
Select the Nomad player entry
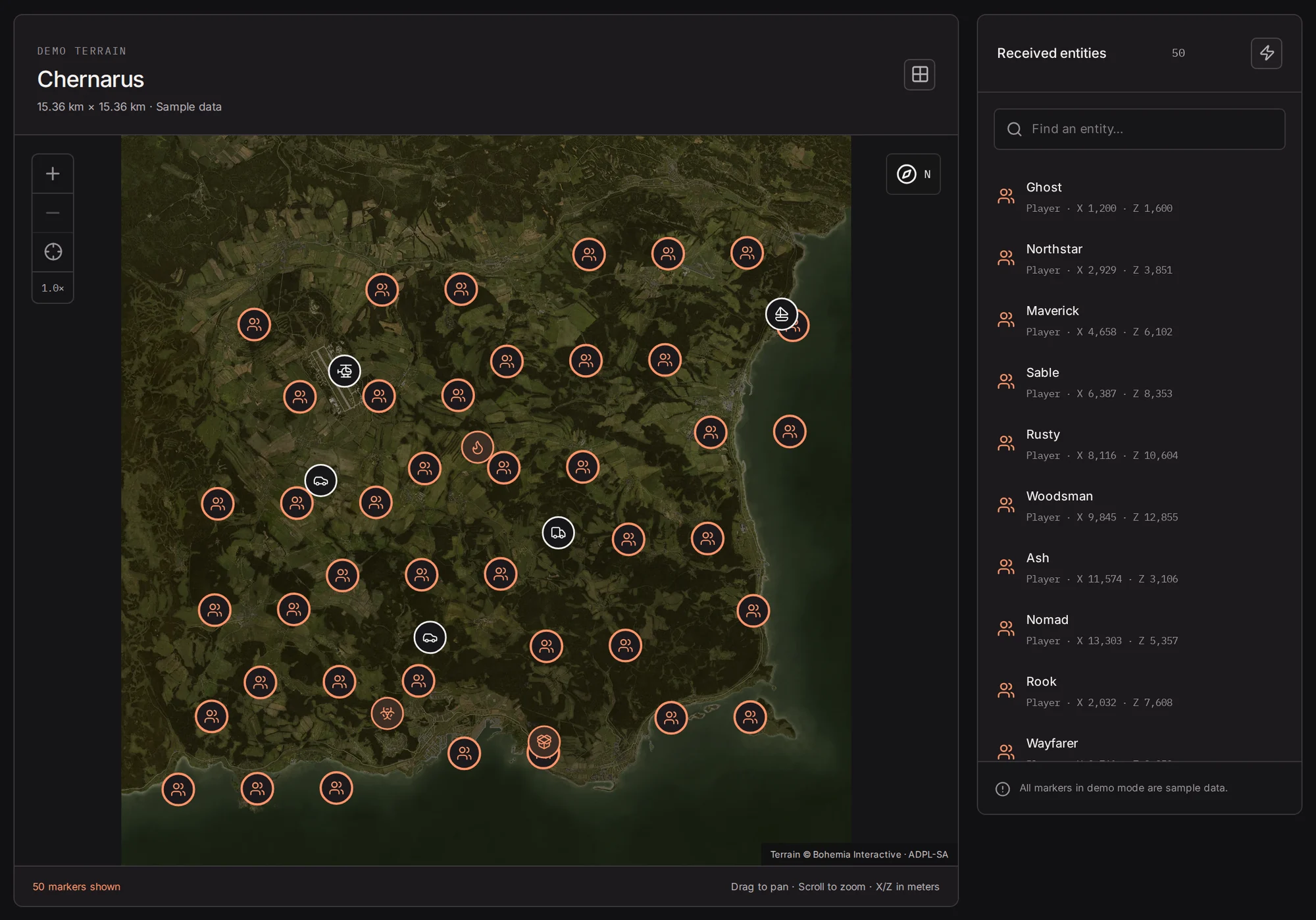1139,630
